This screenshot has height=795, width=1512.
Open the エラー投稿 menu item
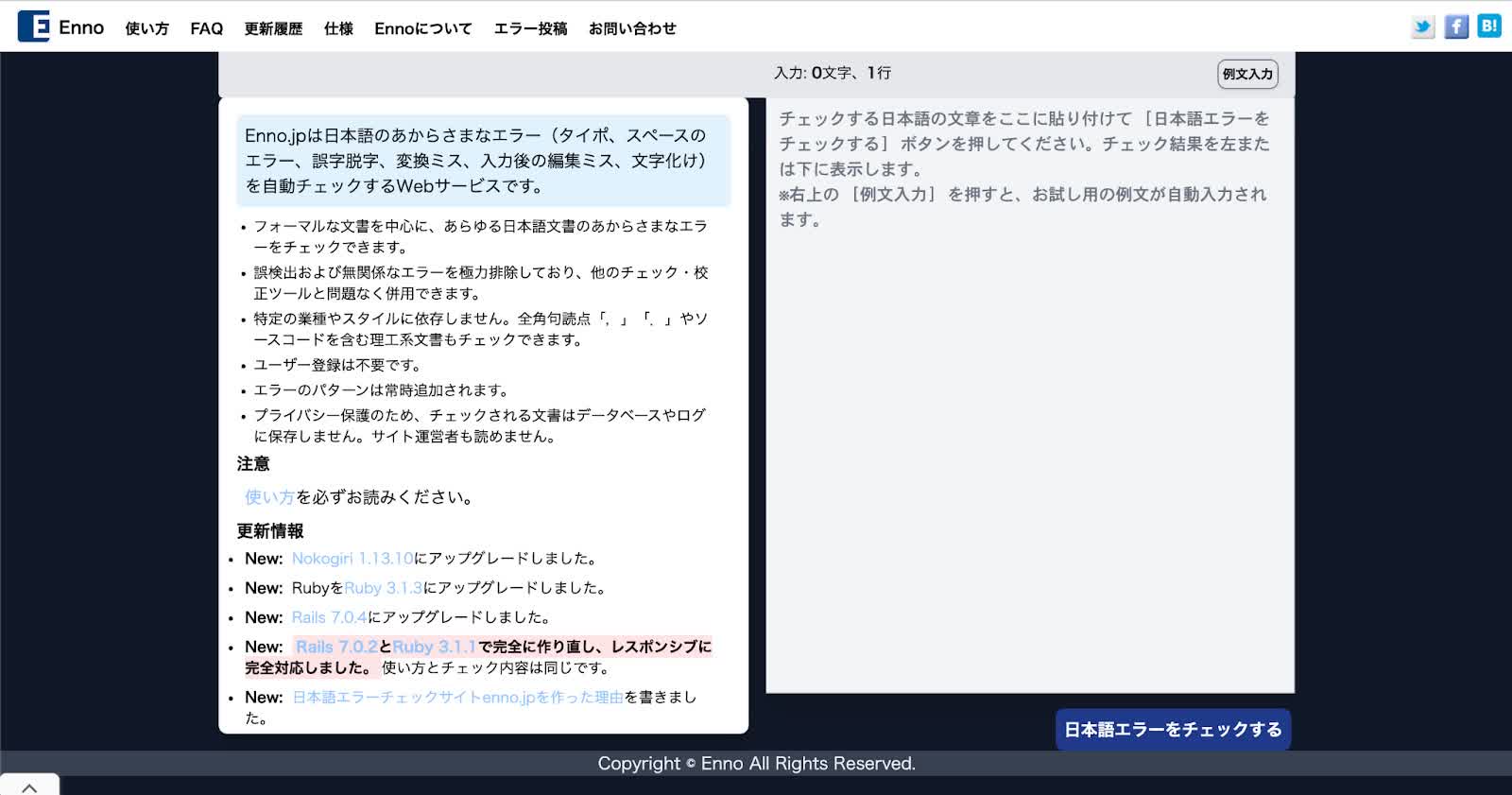[x=530, y=28]
